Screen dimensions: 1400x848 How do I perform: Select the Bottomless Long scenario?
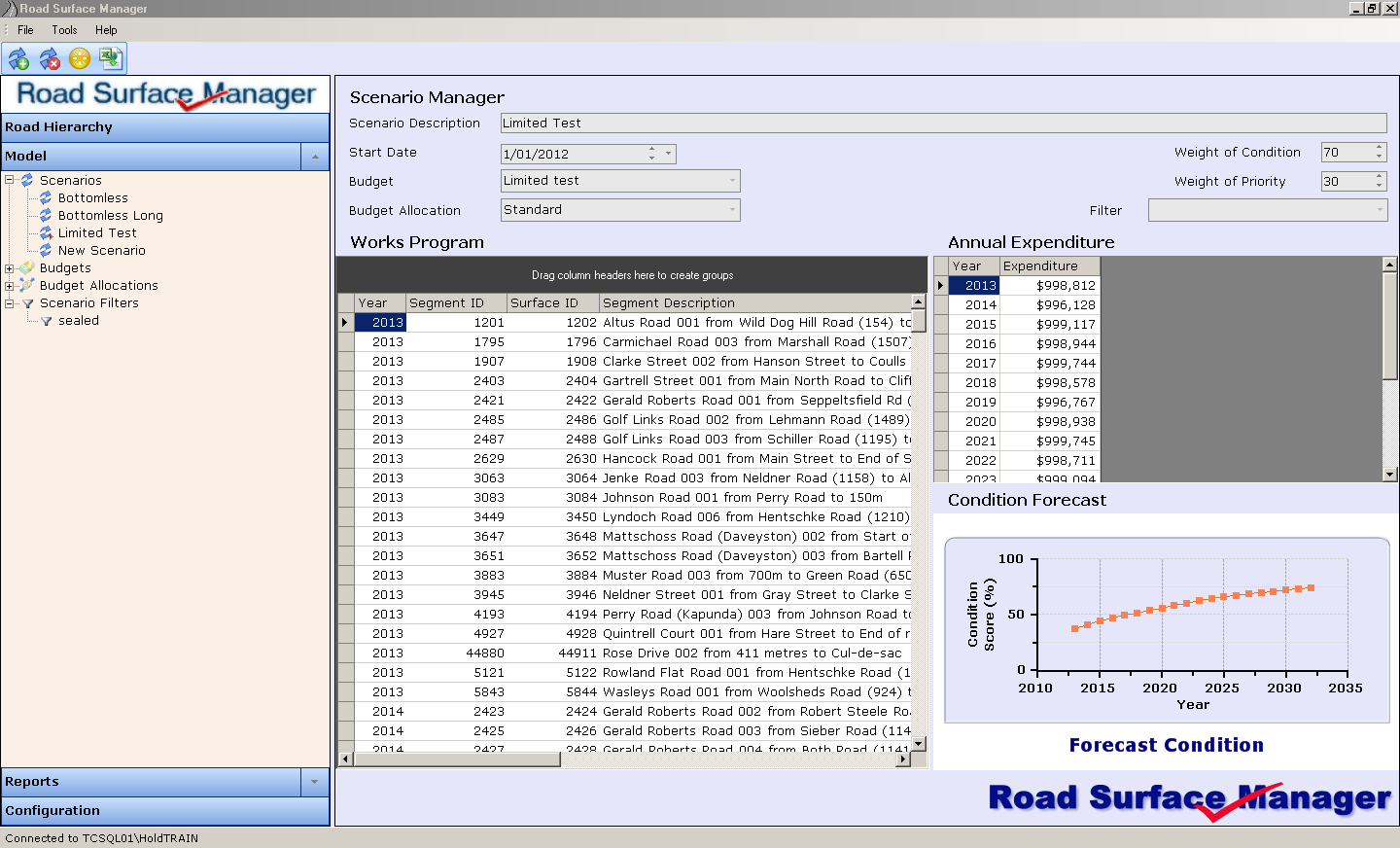coord(111,215)
